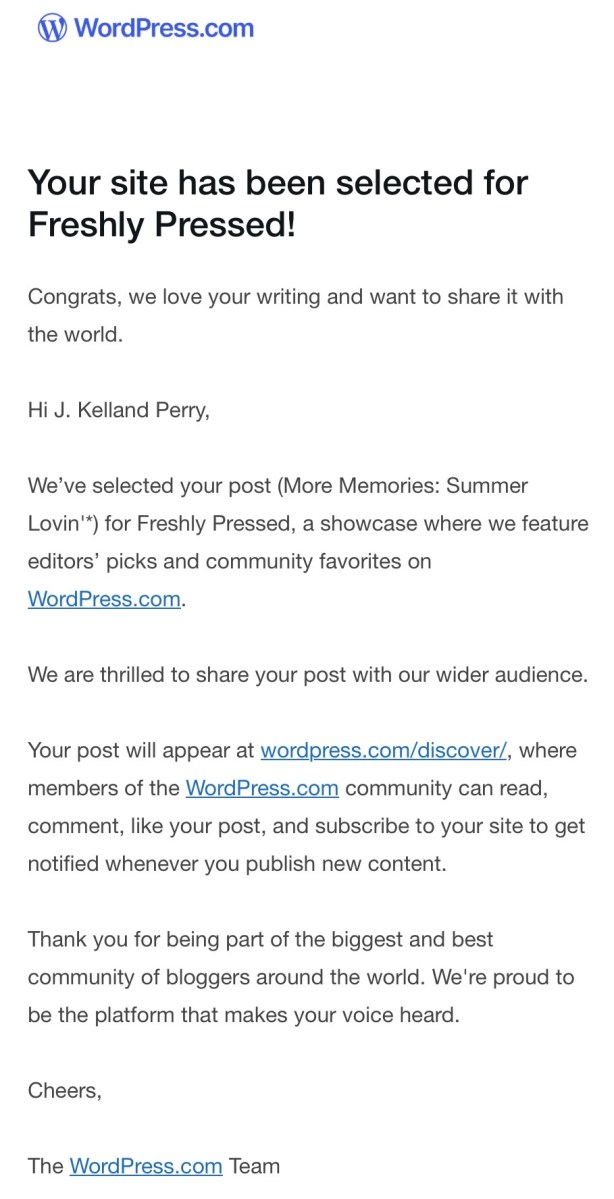The image size is (614, 1199).
Task: Click the "editors' picks and community favorites" line
Action: [x=229, y=561]
